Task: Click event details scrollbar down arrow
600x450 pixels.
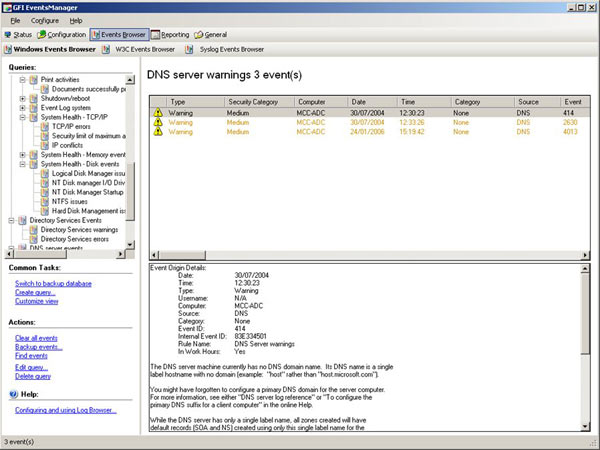Action: 585,426
